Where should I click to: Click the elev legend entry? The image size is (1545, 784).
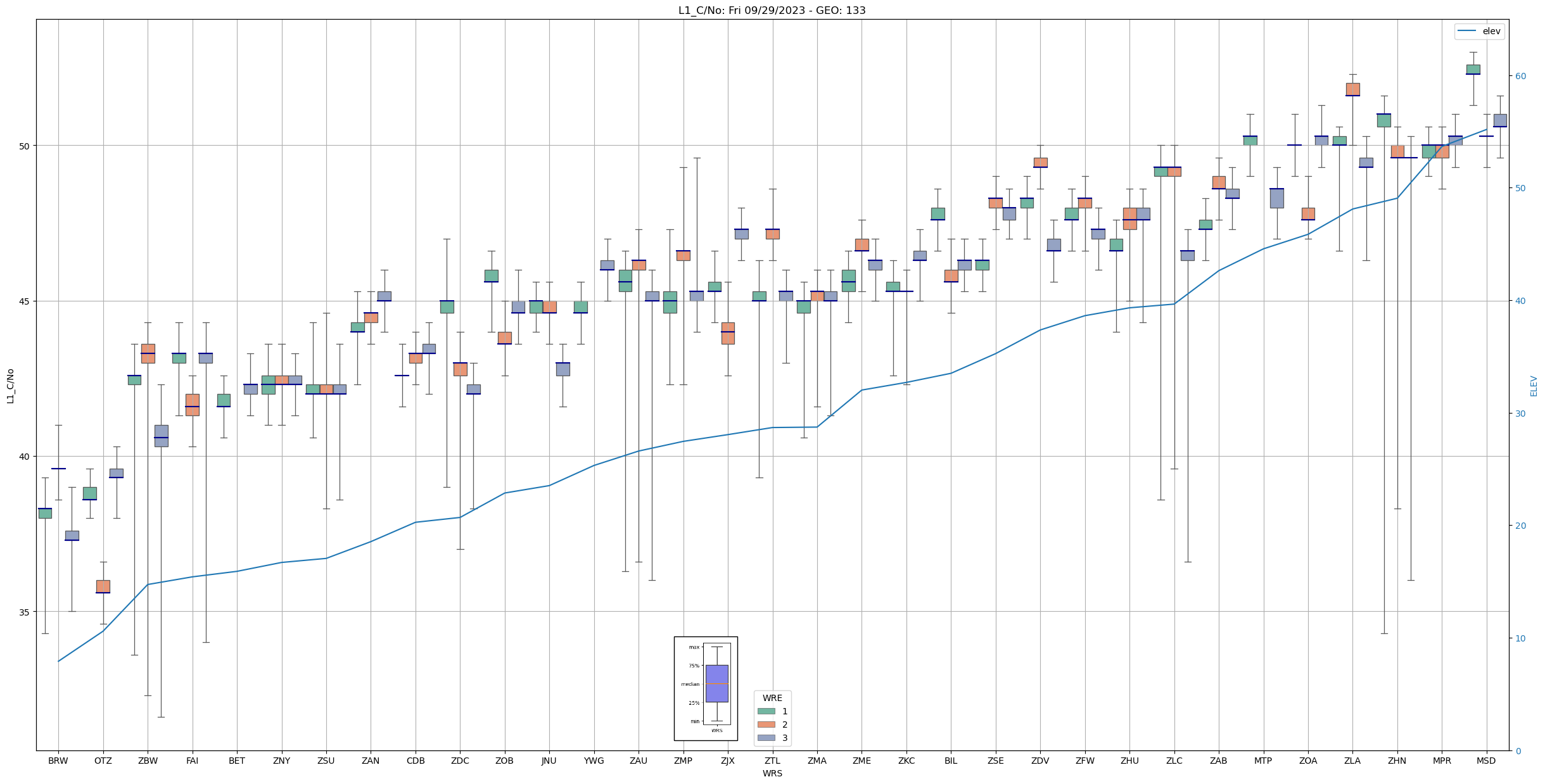coord(1479,31)
